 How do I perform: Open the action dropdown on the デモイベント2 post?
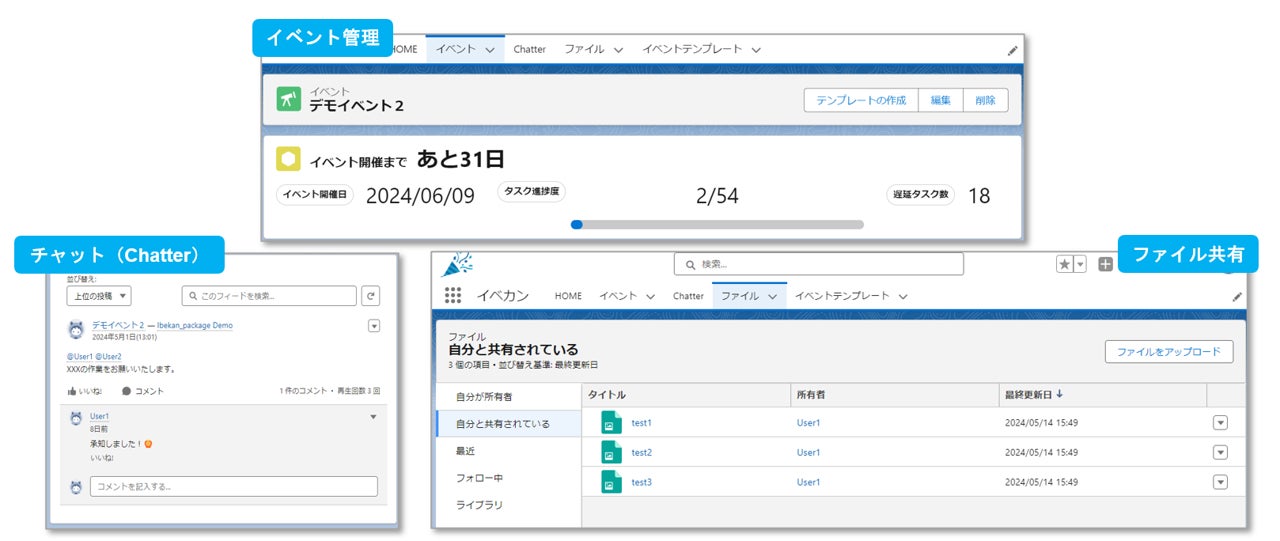tap(374, 325)
